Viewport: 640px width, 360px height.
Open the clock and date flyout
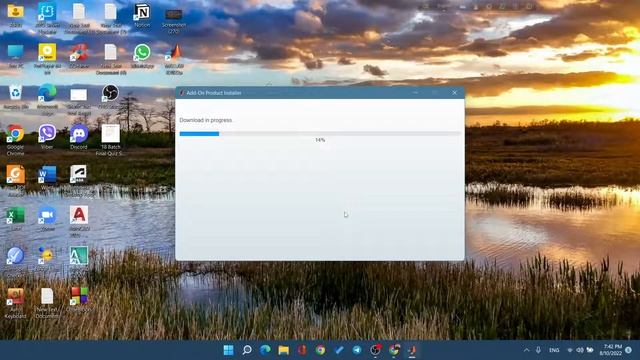point(611,350)
